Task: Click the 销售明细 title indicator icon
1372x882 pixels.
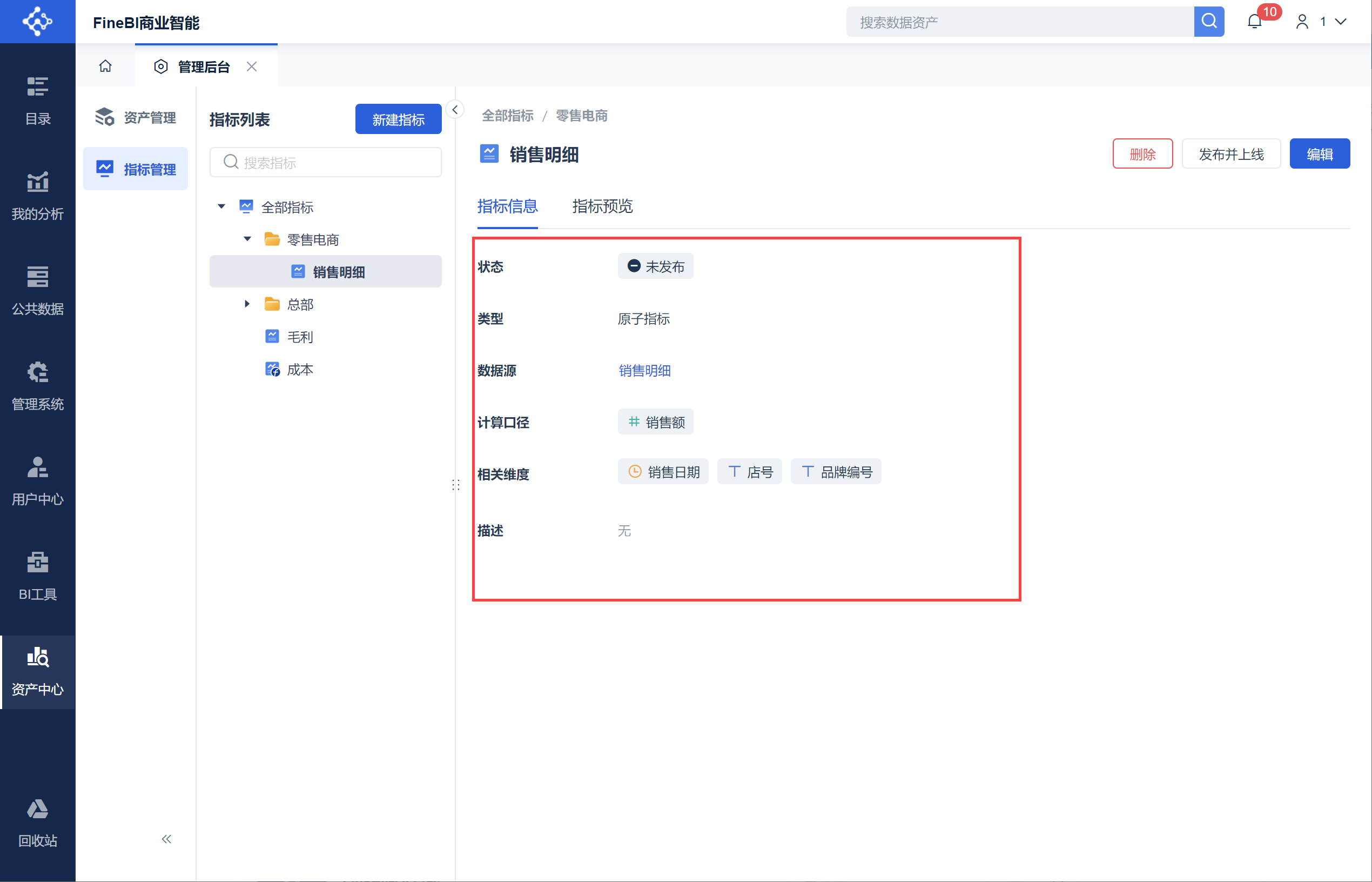Action: point(489,154)
